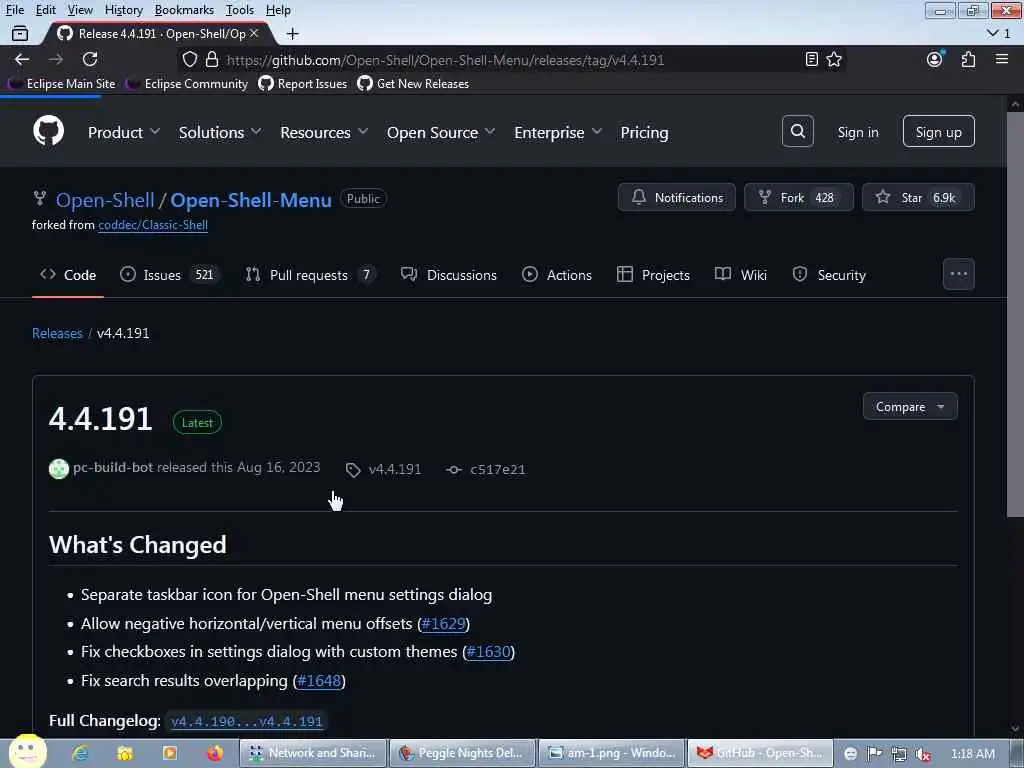Open the repository tabs overflow ellipsis button
1024x768 pixels.
[959, 274]
